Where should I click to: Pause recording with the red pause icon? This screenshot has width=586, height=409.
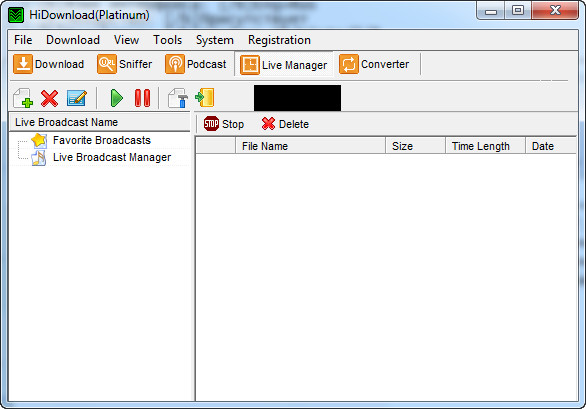pyautogui.click(x=142, y=98)
